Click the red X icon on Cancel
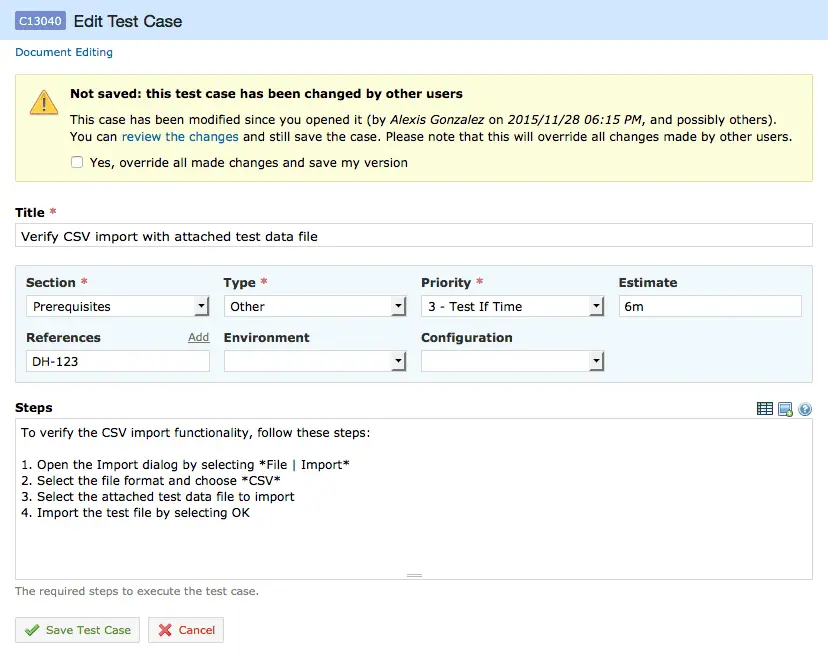Image resolution: width=828 pixels, height=654 pixels. coord(165,630)
